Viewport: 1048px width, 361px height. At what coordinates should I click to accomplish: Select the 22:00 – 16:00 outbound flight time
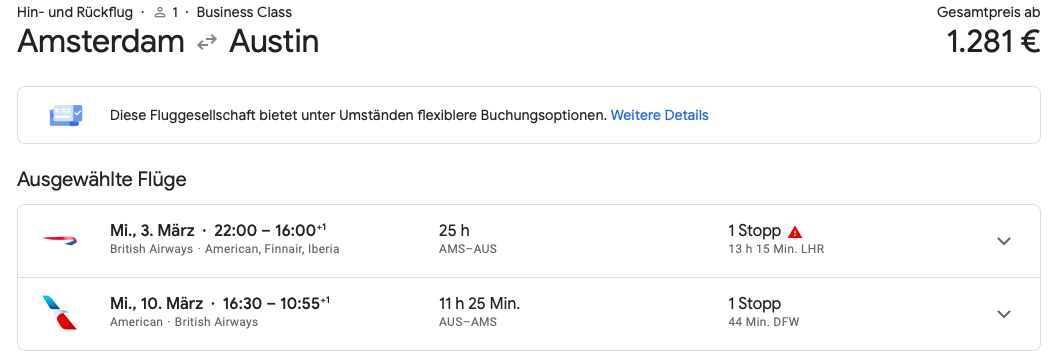coord(270,231)
